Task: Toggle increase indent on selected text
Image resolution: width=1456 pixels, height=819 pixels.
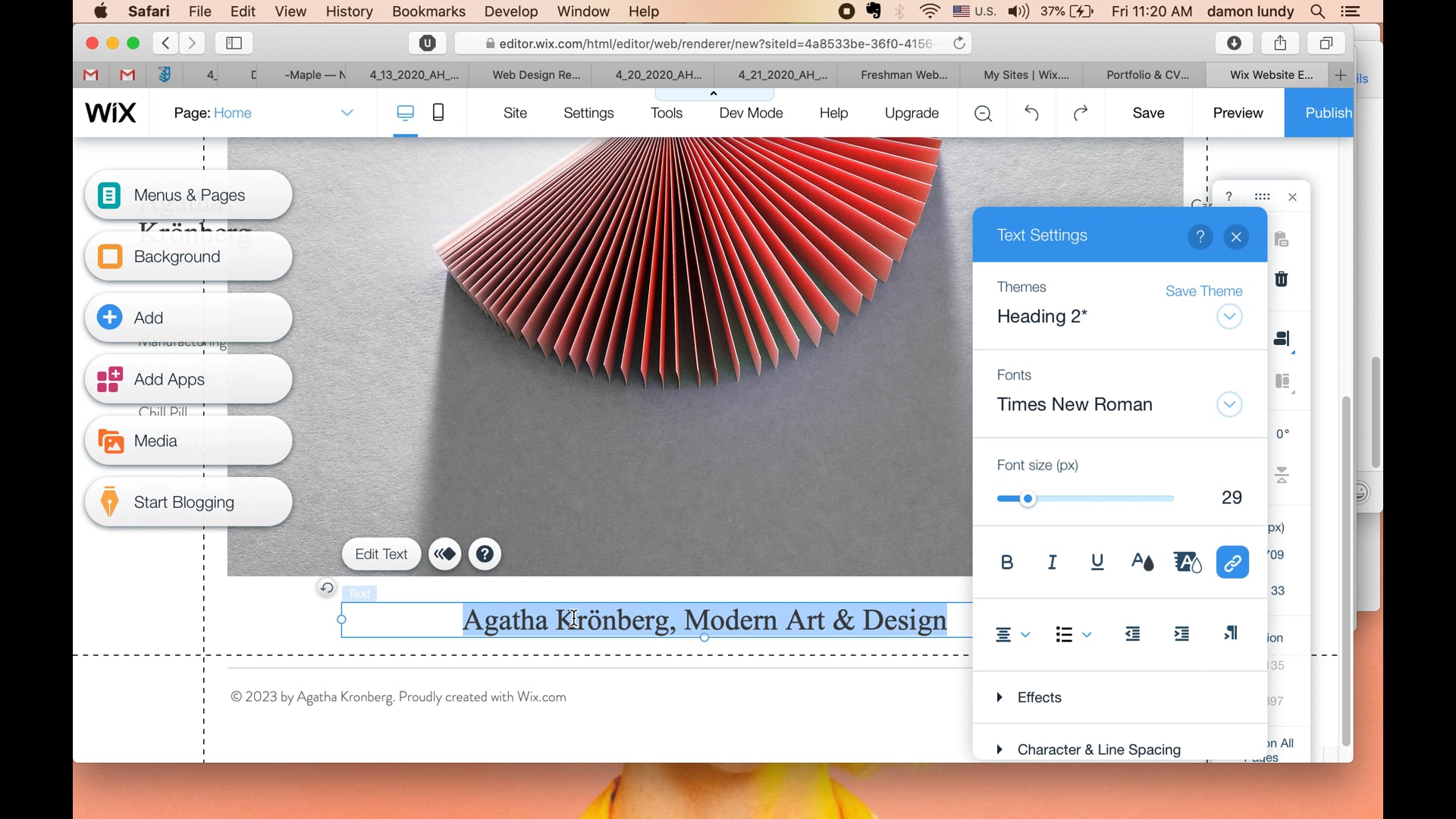Action: [1181, 634]
